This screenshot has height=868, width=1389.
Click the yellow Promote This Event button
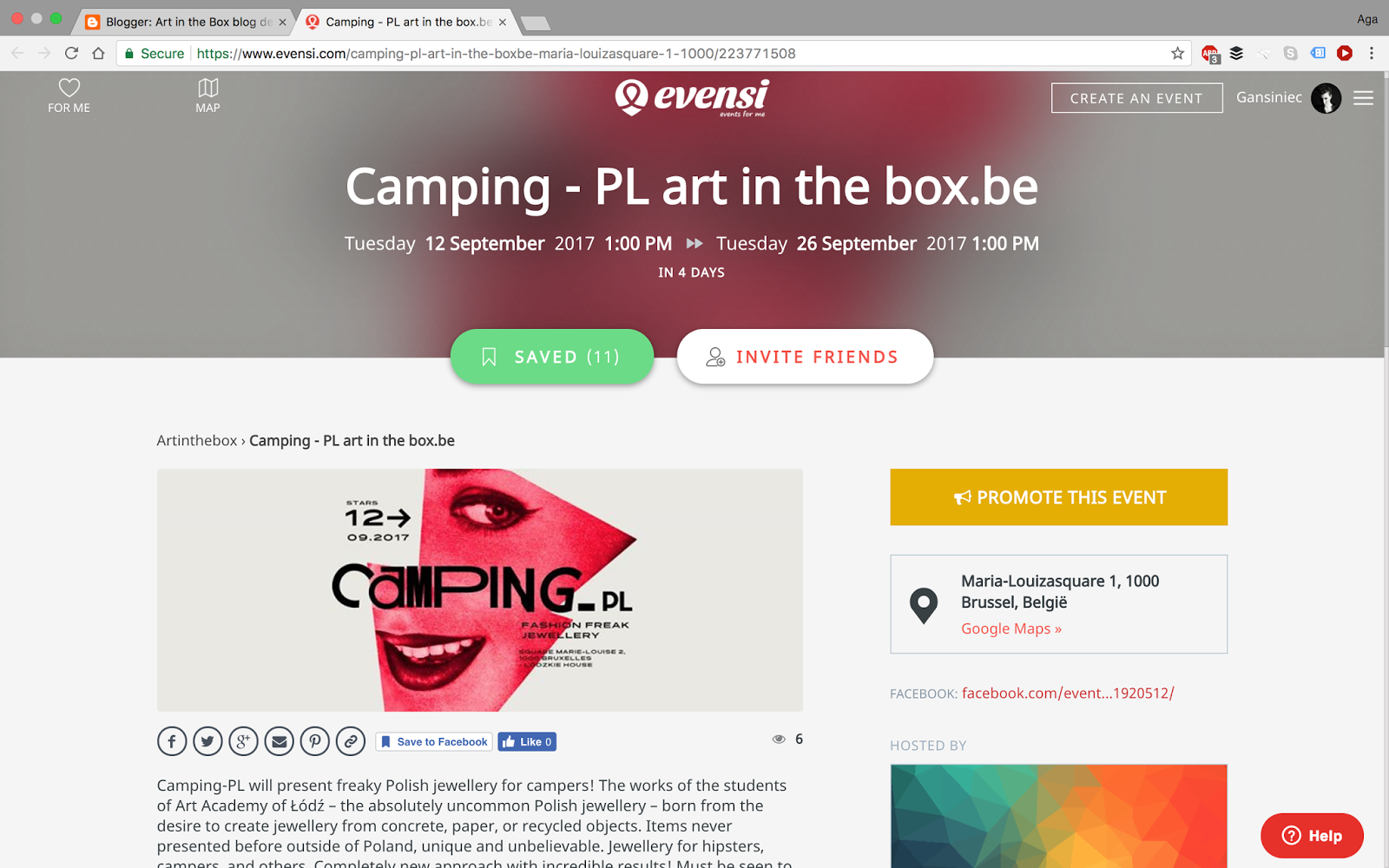pyautogui.click(x=1058, y=497)
